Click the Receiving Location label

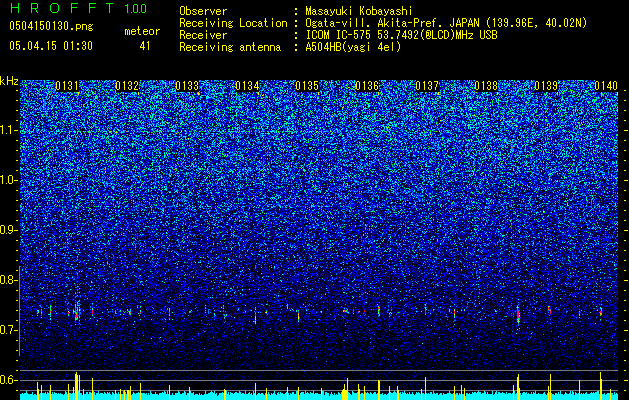233,23
